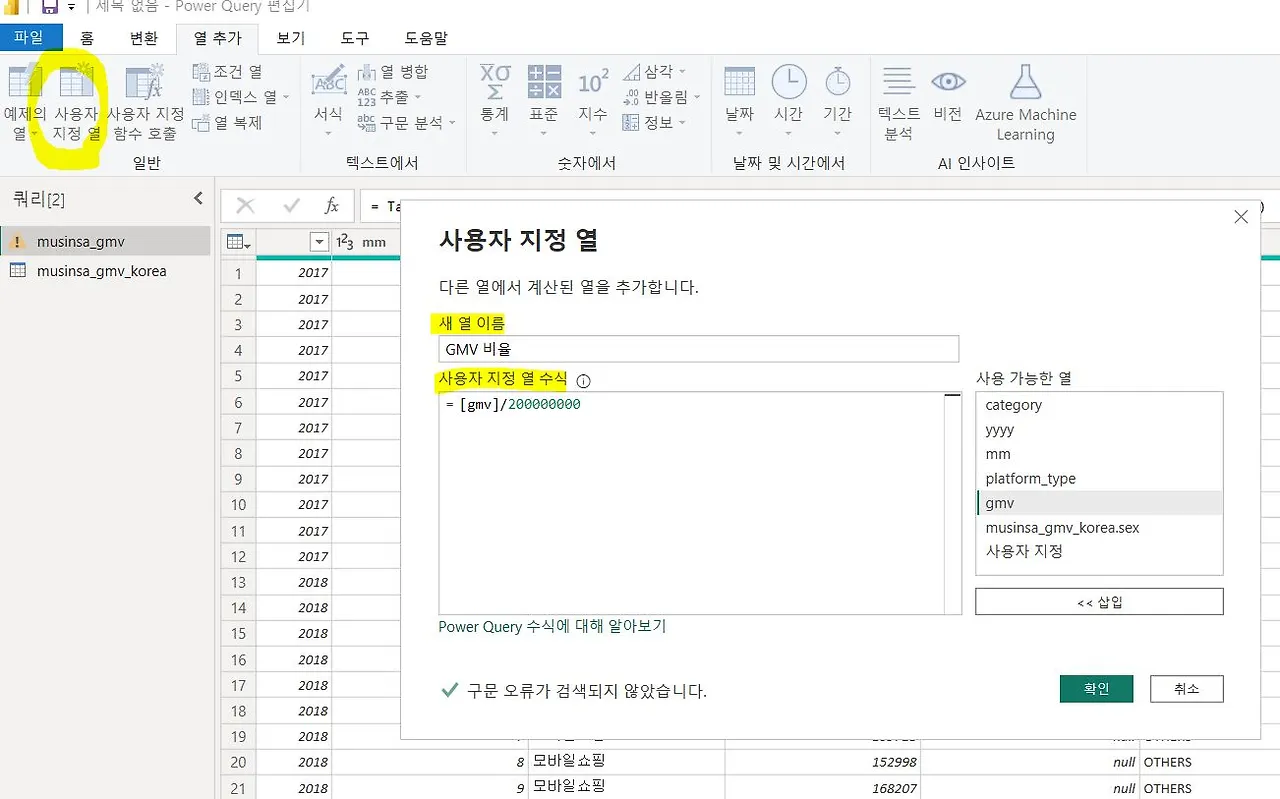Select musinsa_gmv query
The height and width of the screenshot is (799, 1280).
tap(105, 241)
